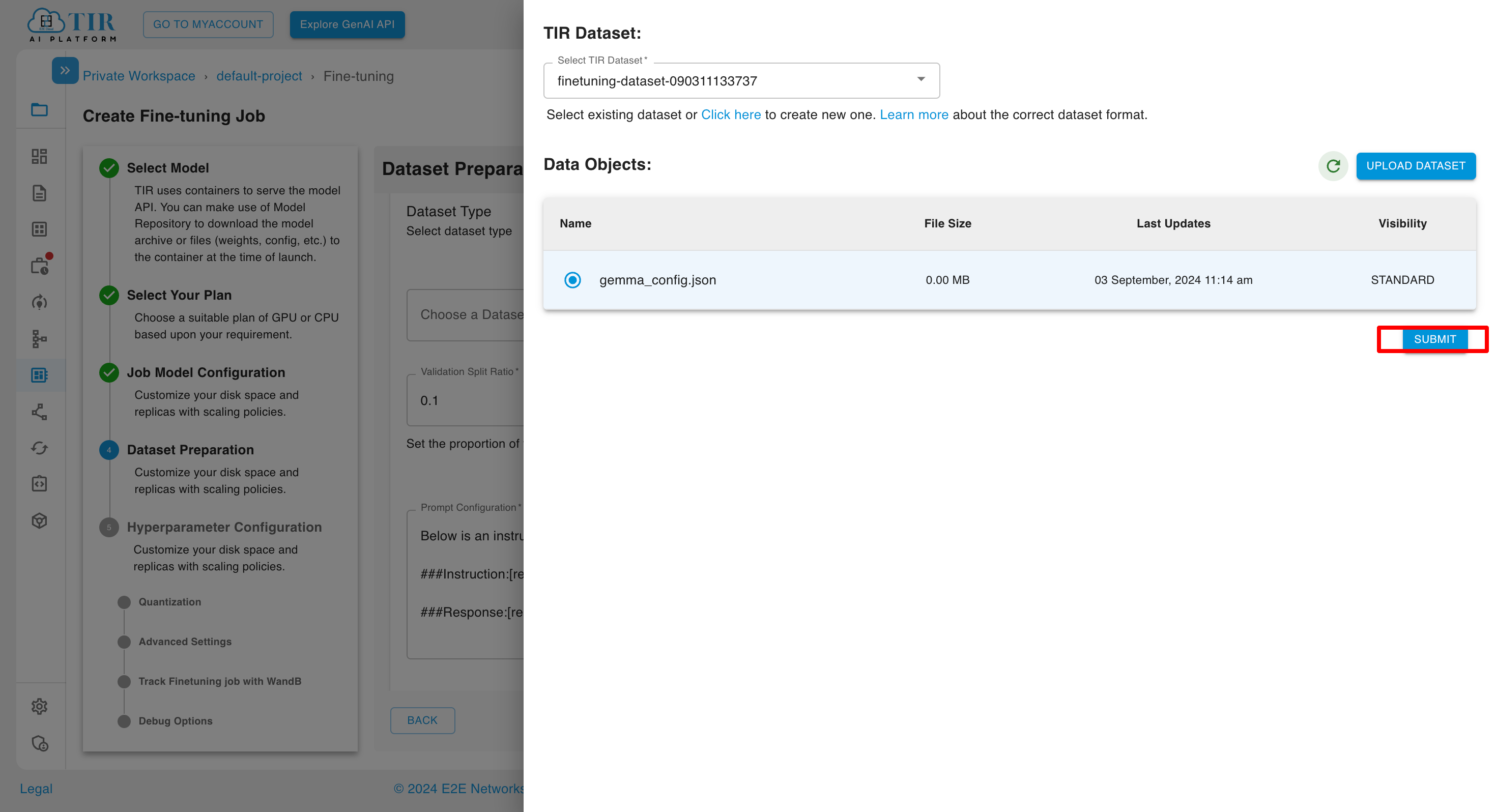Click the Last Updates column header

[x=1173, y=224]
